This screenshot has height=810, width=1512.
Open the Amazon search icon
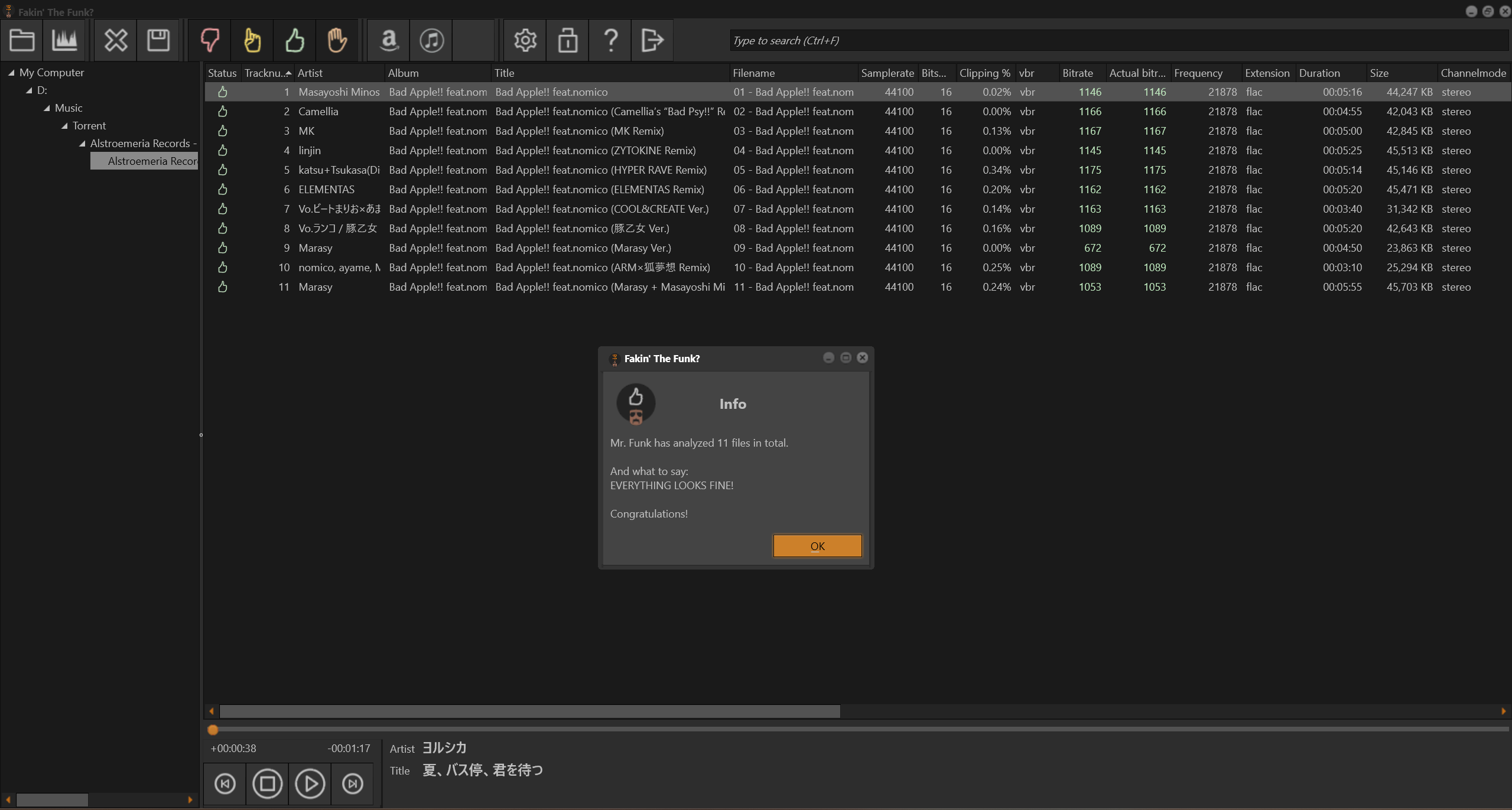[x=389, y=40]
